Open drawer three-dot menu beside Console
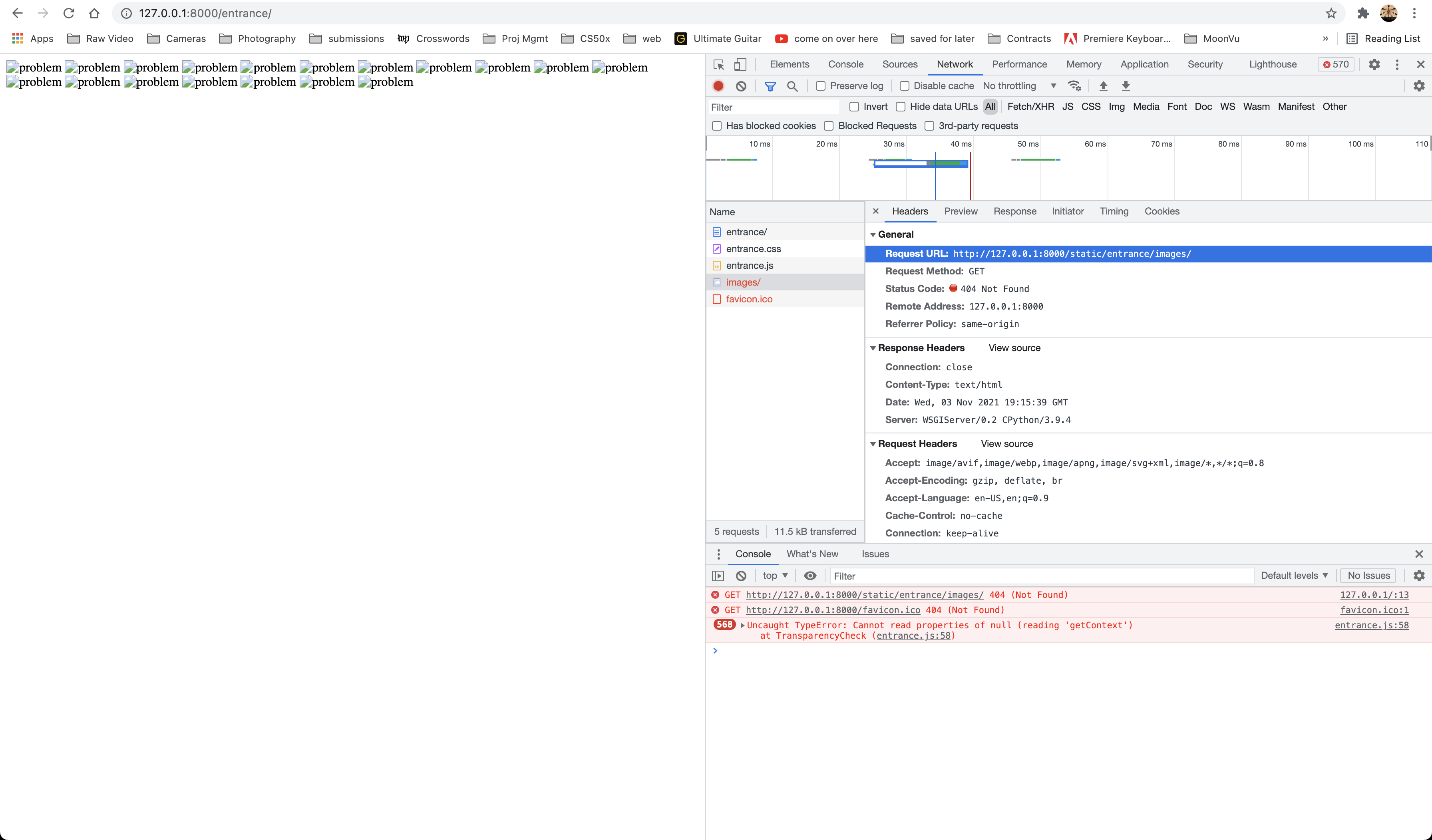 pyautogui.click(x=718, y=554)
